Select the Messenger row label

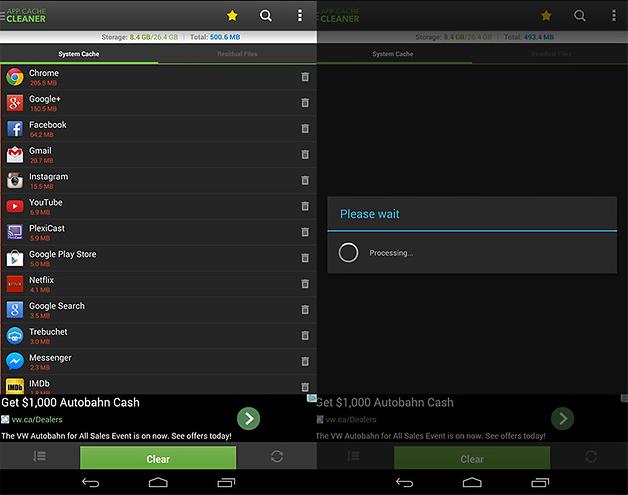pyautogui.click(x=50, y=358)
